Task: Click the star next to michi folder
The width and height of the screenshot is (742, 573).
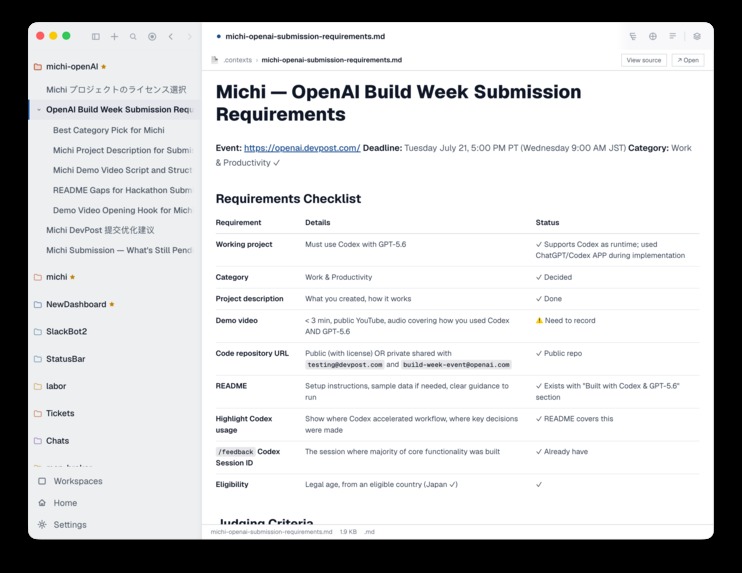Action: [72, 277]
